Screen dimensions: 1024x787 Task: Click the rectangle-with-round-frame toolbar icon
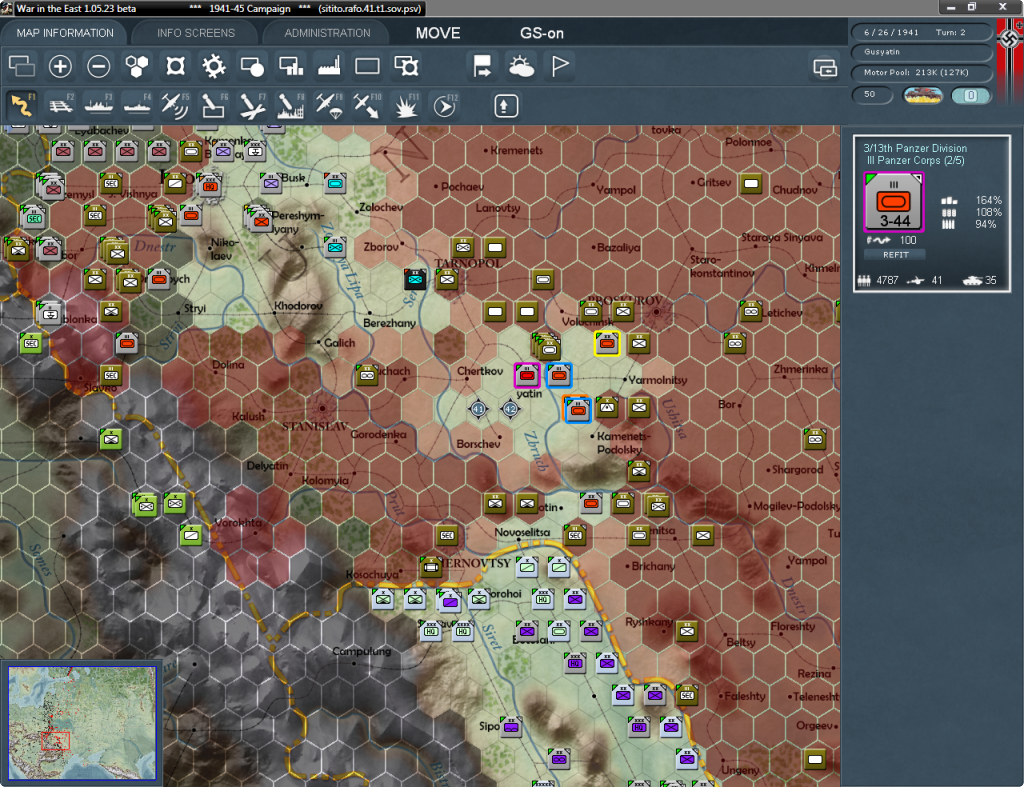(x=406, y=66)
